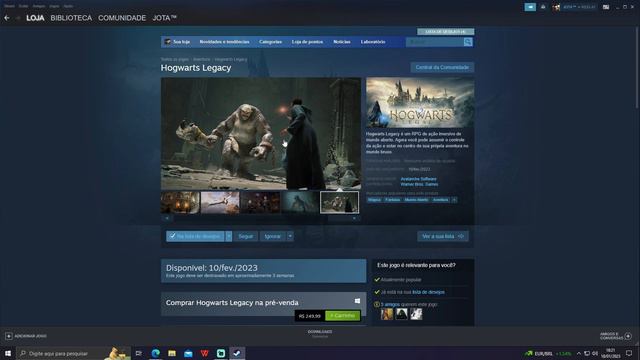Open the second screenshot thumbnail with broom
Viewport: 640px width, 360px height.
(x=220, y=202)
